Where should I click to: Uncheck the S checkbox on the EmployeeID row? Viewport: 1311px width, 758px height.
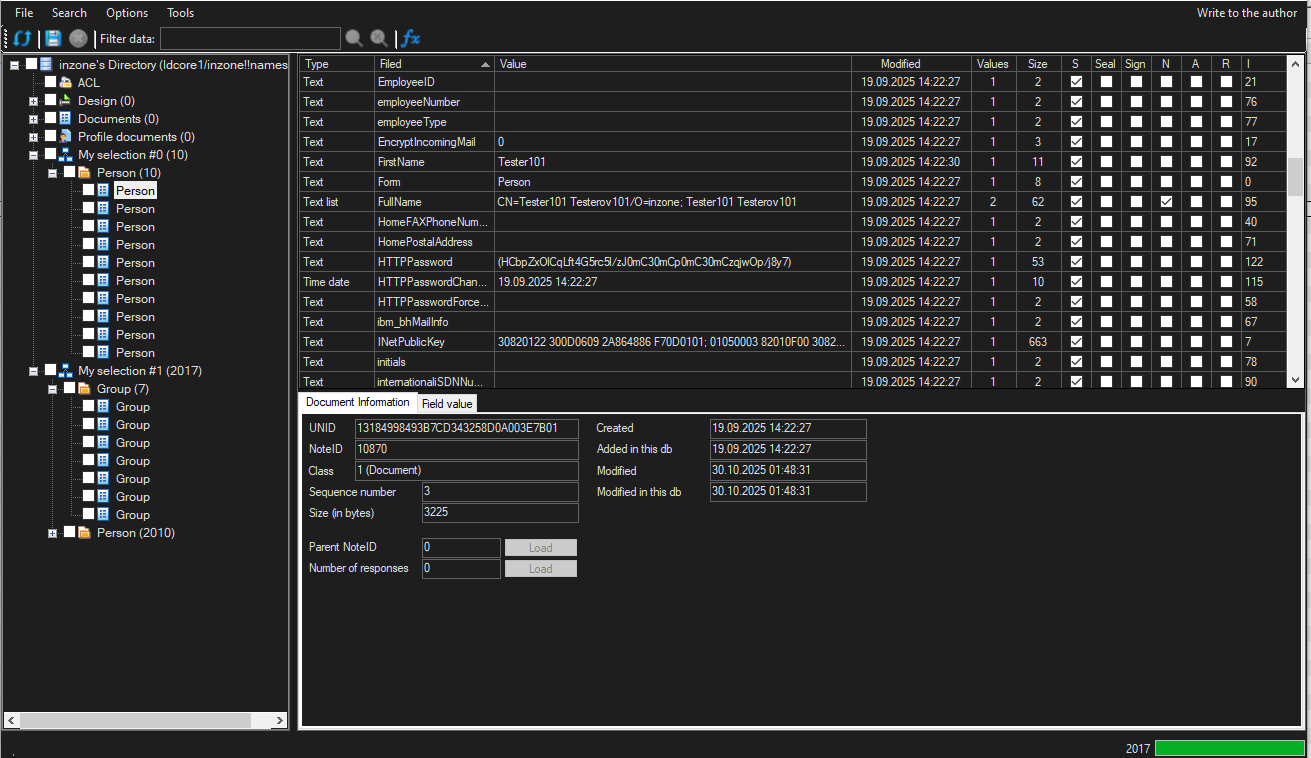[x=1075, y=82]
